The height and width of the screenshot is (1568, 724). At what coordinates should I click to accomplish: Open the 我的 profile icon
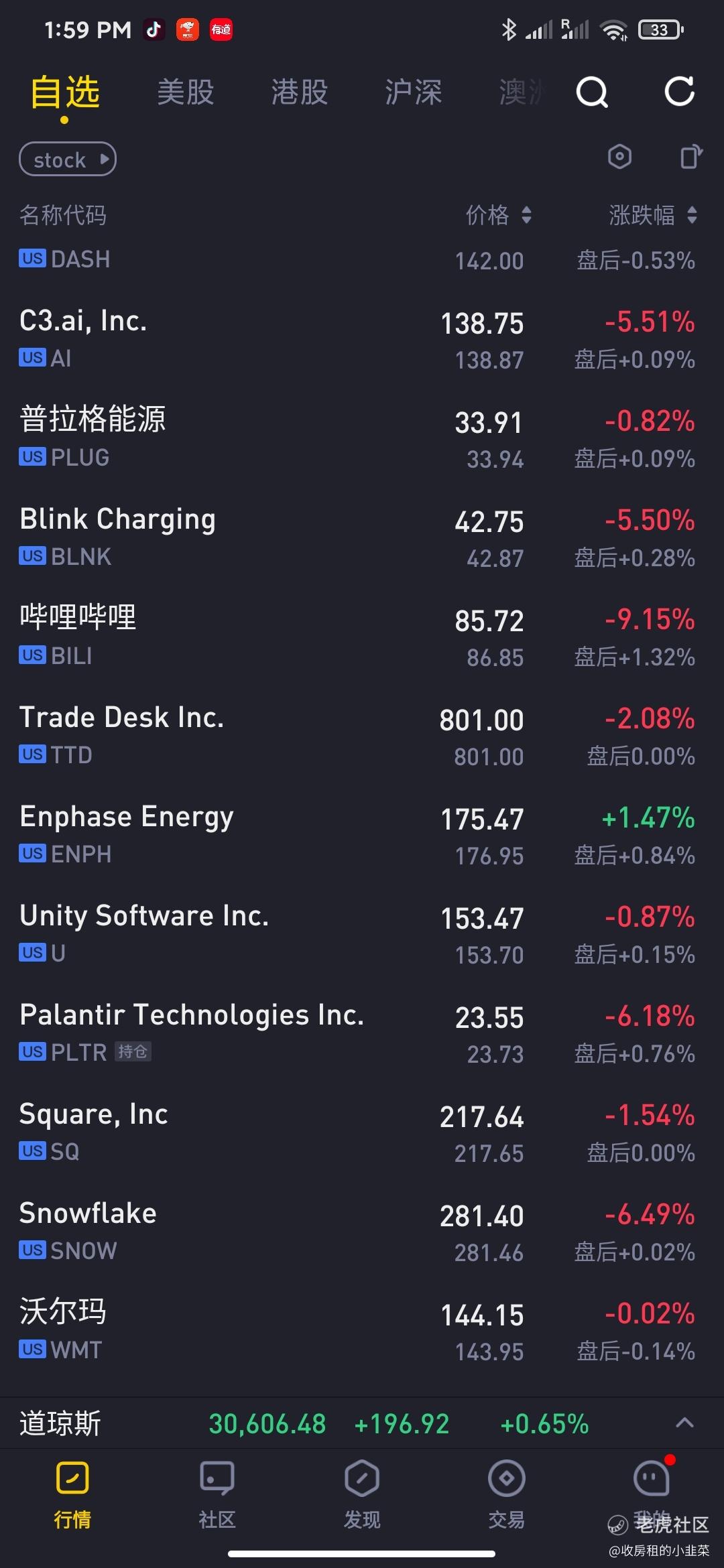pyautogui.click(x=652, y=1479)
